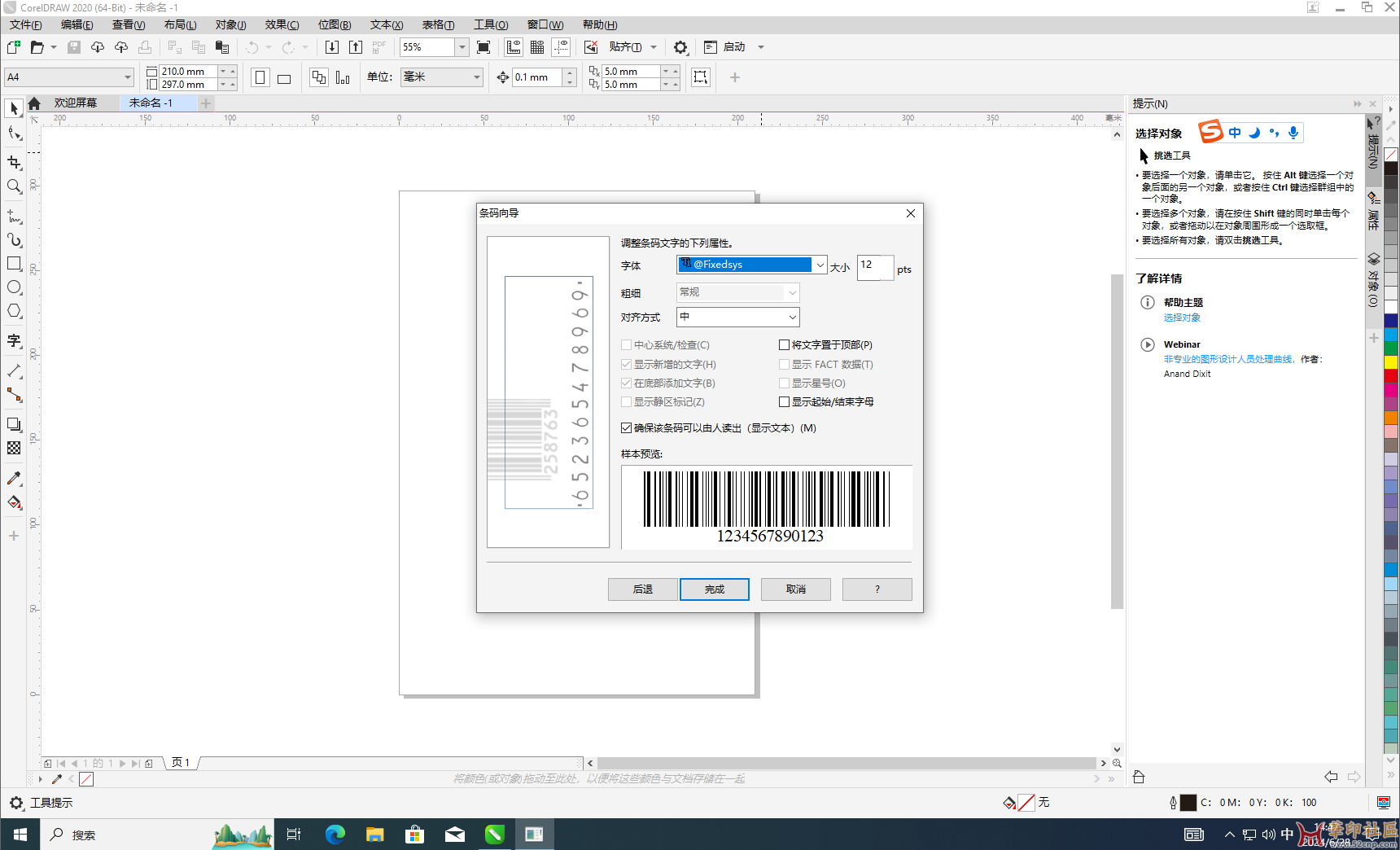Pick the black swatch in color palette
Image resolution: width=1400 pixels, height=850 pixels.
1391,169
